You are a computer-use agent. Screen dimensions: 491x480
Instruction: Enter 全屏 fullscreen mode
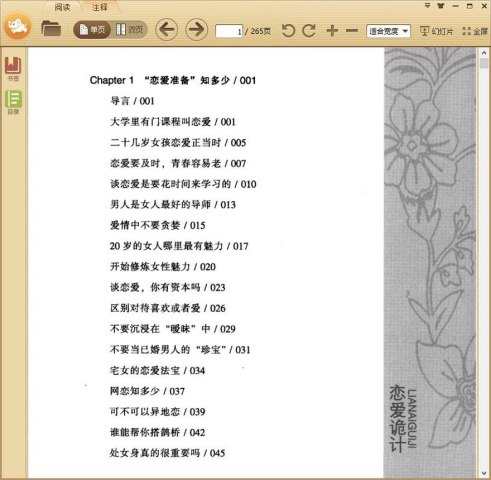[x=475, y=31]
